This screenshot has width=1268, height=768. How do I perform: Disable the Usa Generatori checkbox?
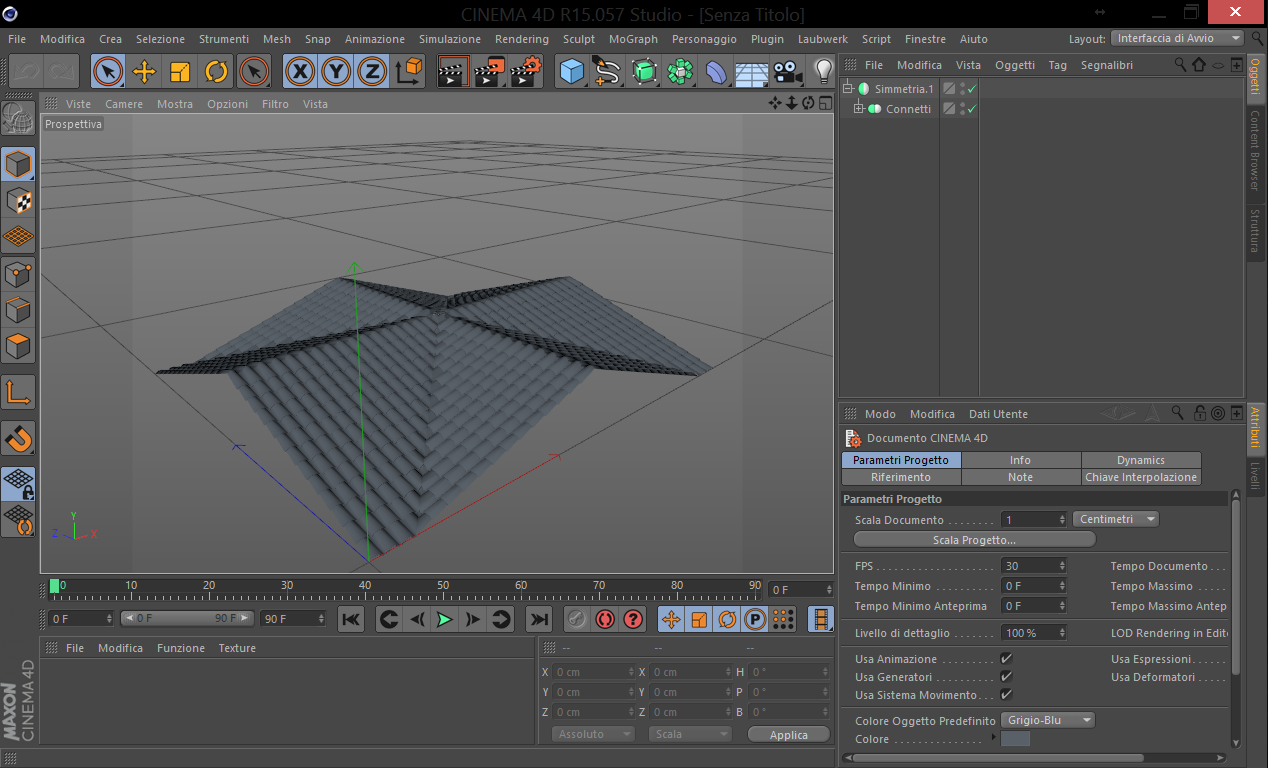(1006, 677)
